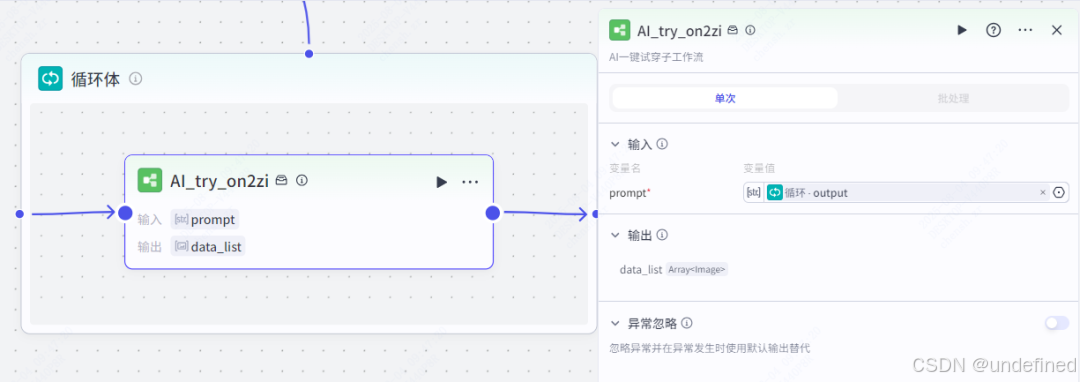Screen dimensions: 1080x382
Task: Collapse the 输出 section
Action: coord(615,235)
